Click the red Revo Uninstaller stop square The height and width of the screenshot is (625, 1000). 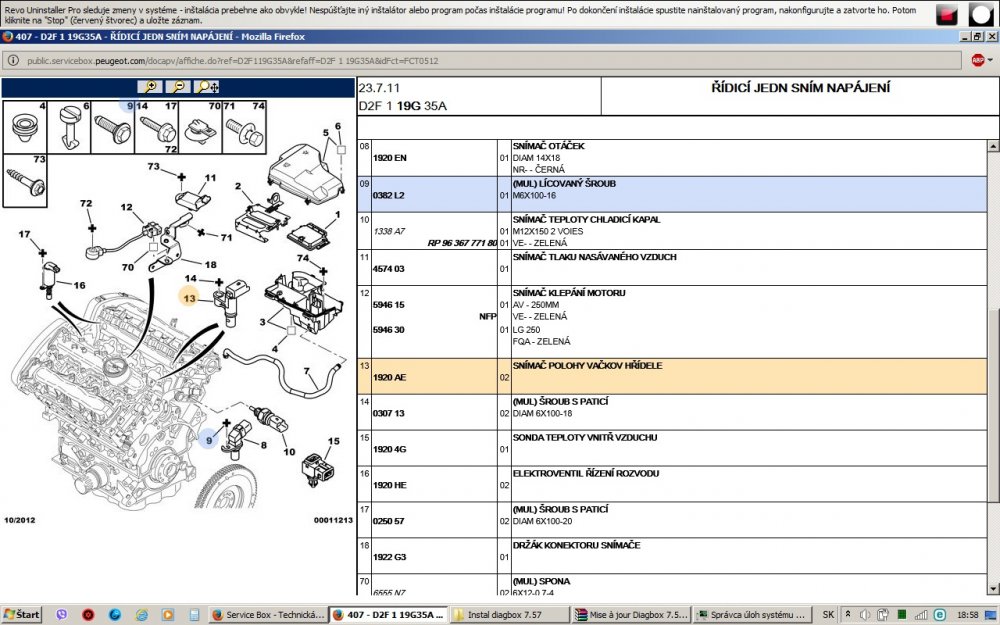point(947,14)
